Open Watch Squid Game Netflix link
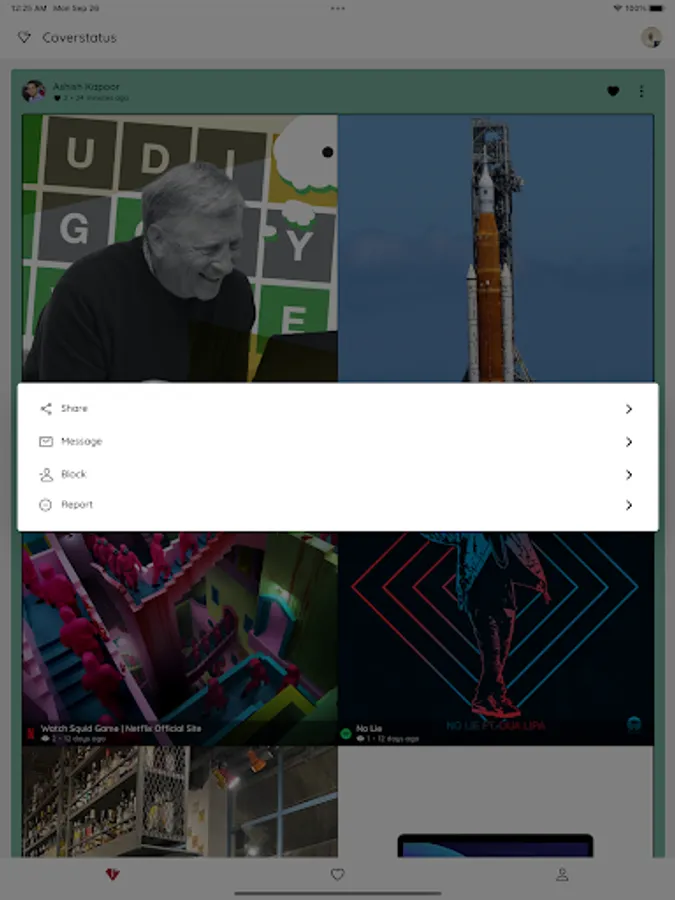The width and height of the screenshot is (675, 900). (121, 728)
